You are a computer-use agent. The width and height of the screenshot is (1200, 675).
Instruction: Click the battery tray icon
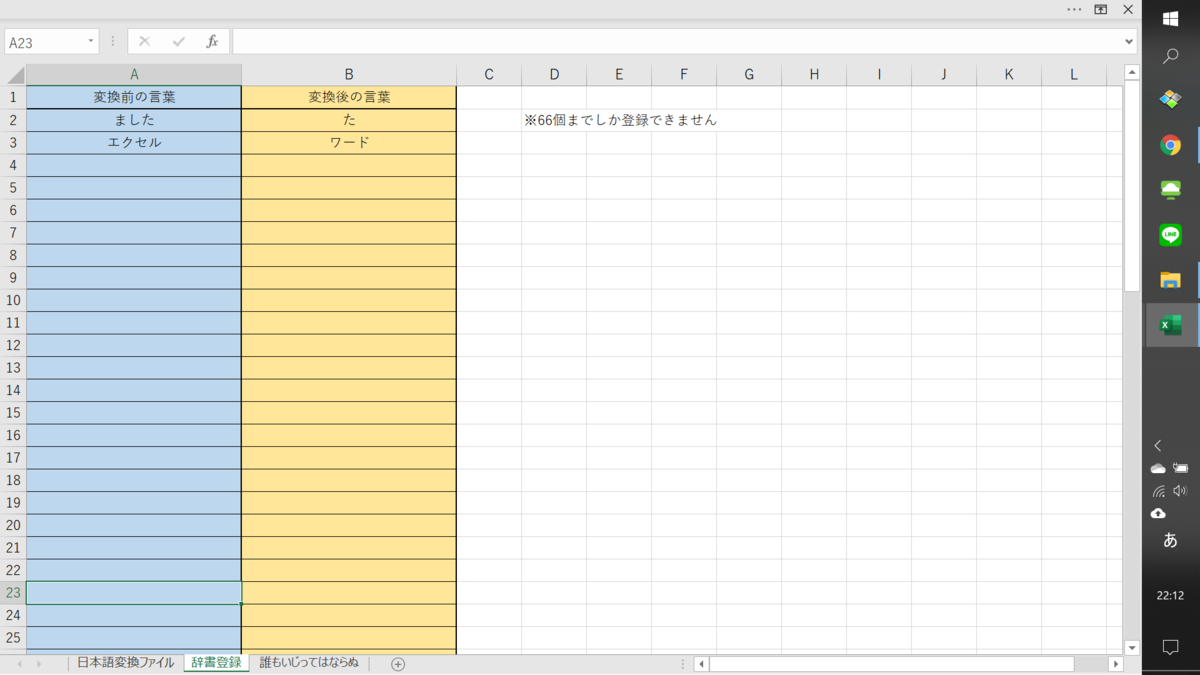[x=1181, y=468]
